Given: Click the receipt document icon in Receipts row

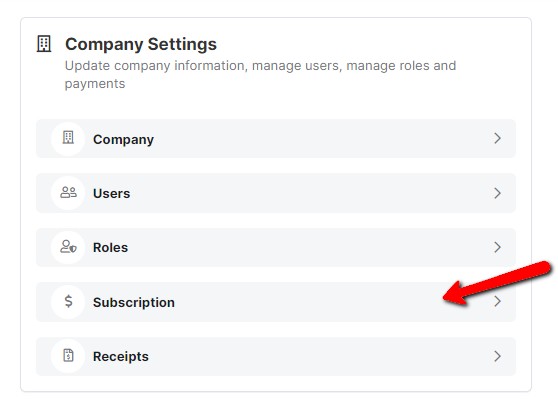Looking at the screenshot, I should (x=68, y=355).
